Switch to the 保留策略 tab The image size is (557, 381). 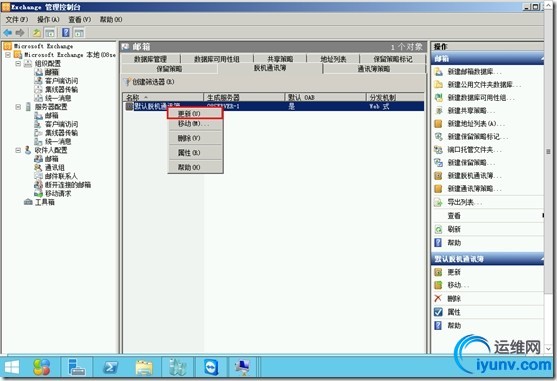pos(169,69)
